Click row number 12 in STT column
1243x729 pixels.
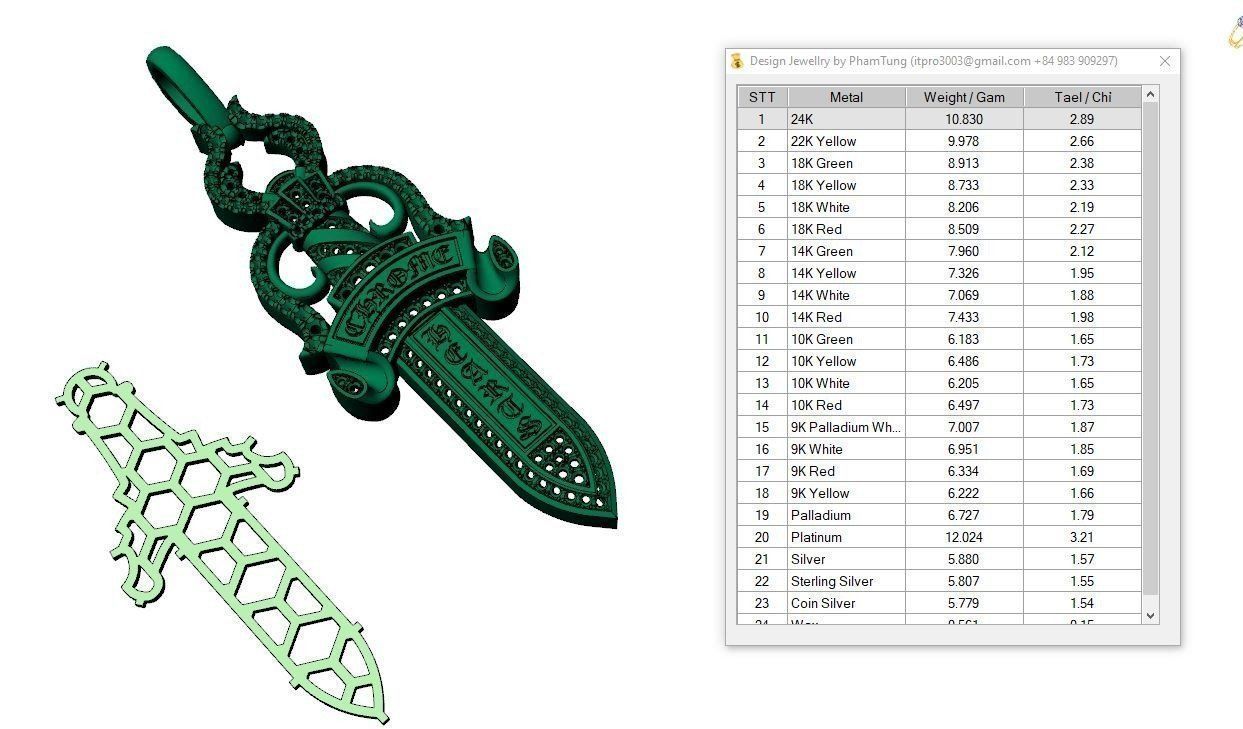(762, 361)
